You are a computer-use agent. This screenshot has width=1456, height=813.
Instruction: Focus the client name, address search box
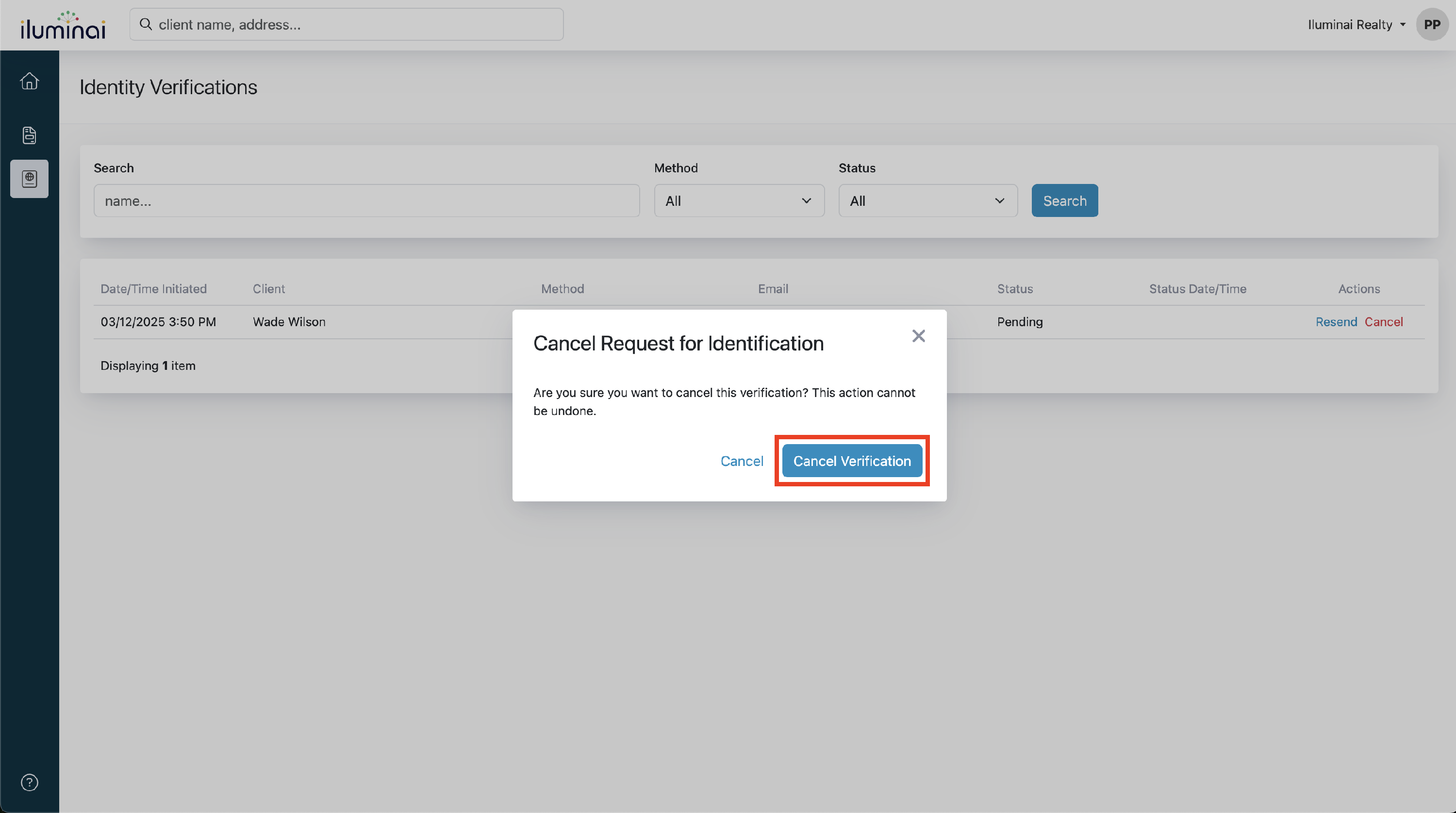pyautogui.click(x=347, y=24)
